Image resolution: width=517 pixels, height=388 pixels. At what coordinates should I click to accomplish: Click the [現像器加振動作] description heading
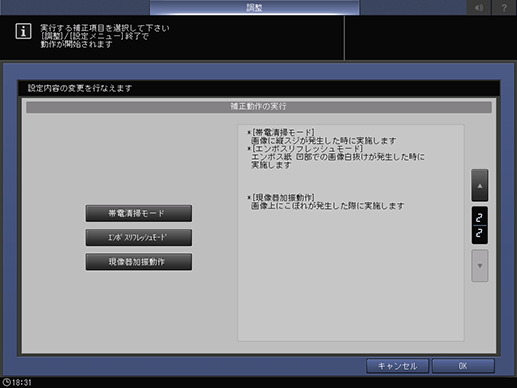(x=281, y=198)
